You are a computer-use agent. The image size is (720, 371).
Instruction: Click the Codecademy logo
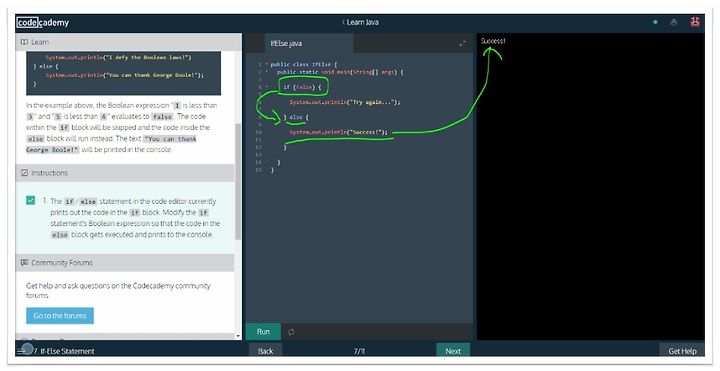coord(43,22)
